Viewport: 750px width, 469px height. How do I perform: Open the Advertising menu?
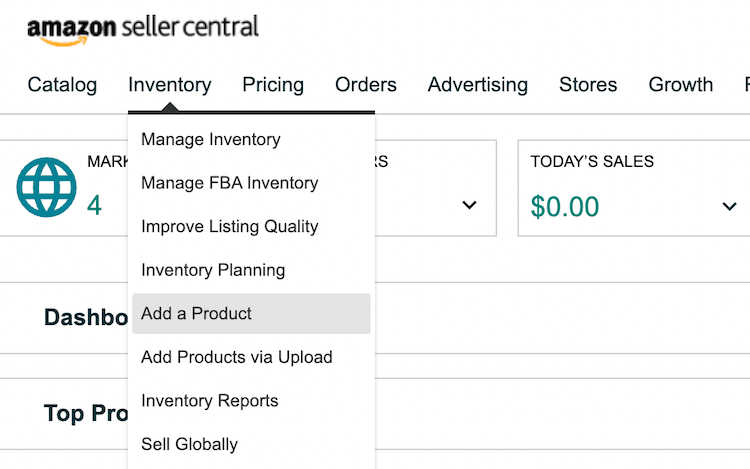click(478, 85)
